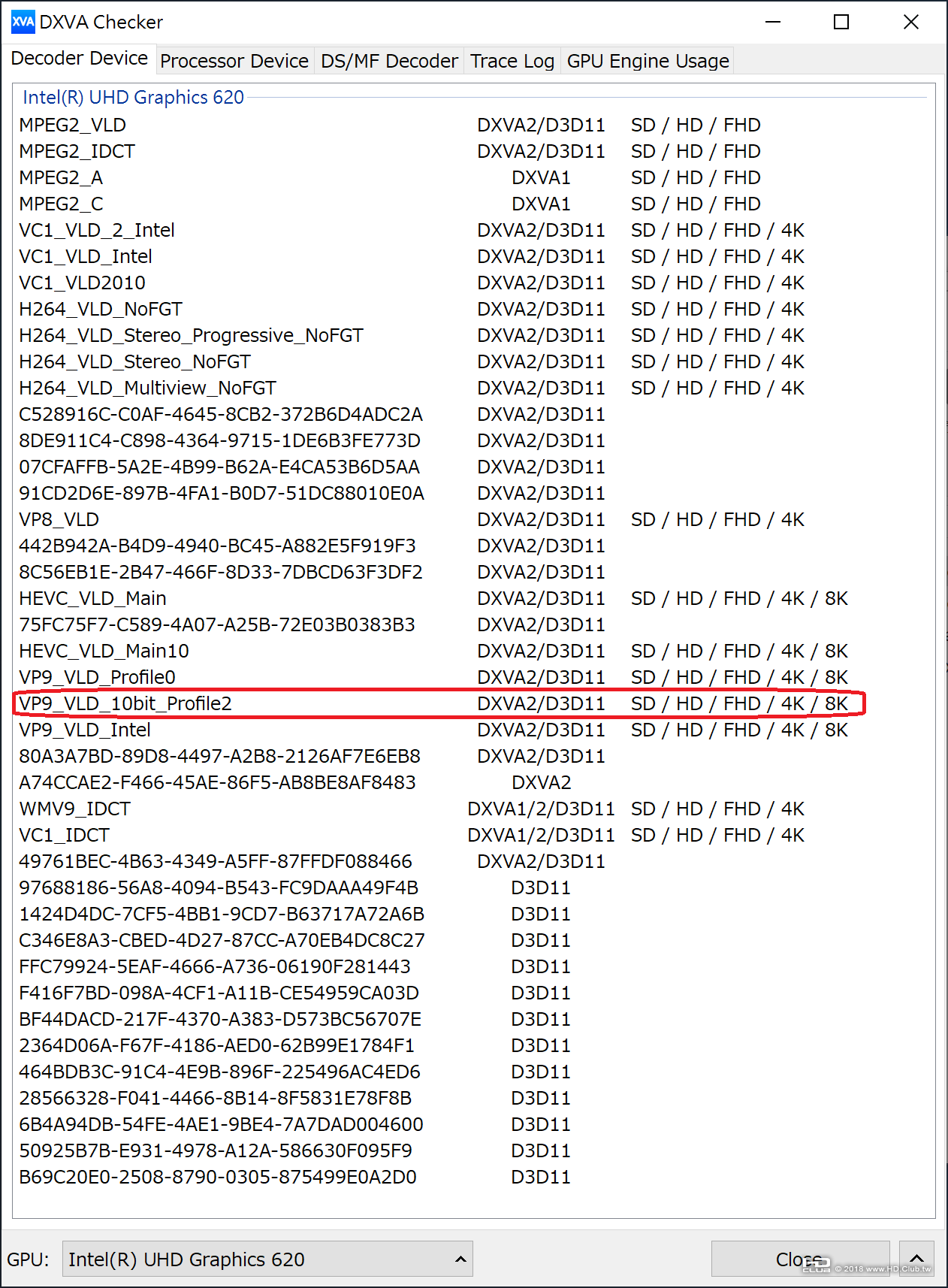
Task: Select the VC1_IDCT row
Action: pyautogui.click(x=473, y=835)
